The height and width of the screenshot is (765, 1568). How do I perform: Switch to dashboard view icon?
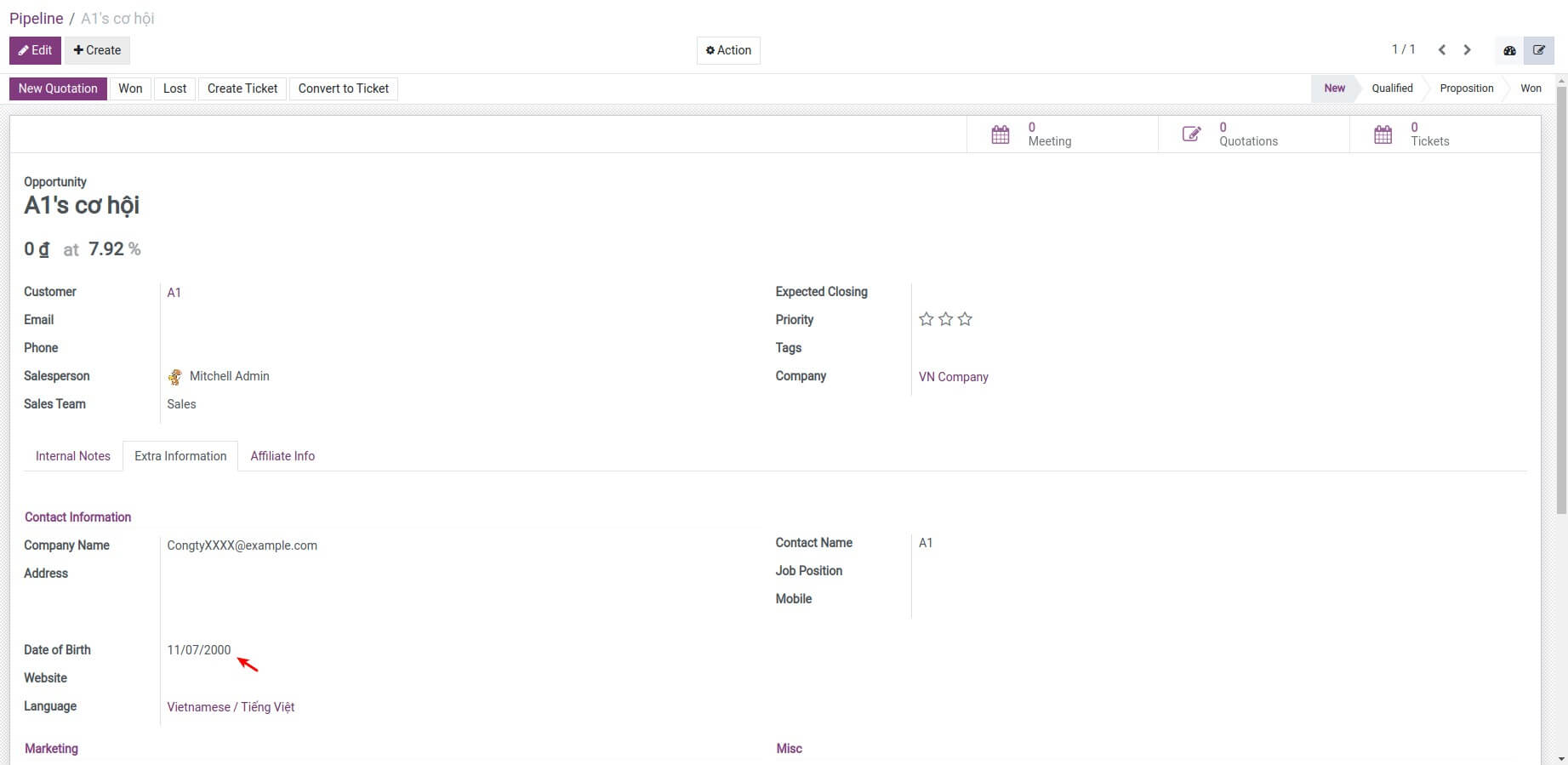click(1509, 50)
